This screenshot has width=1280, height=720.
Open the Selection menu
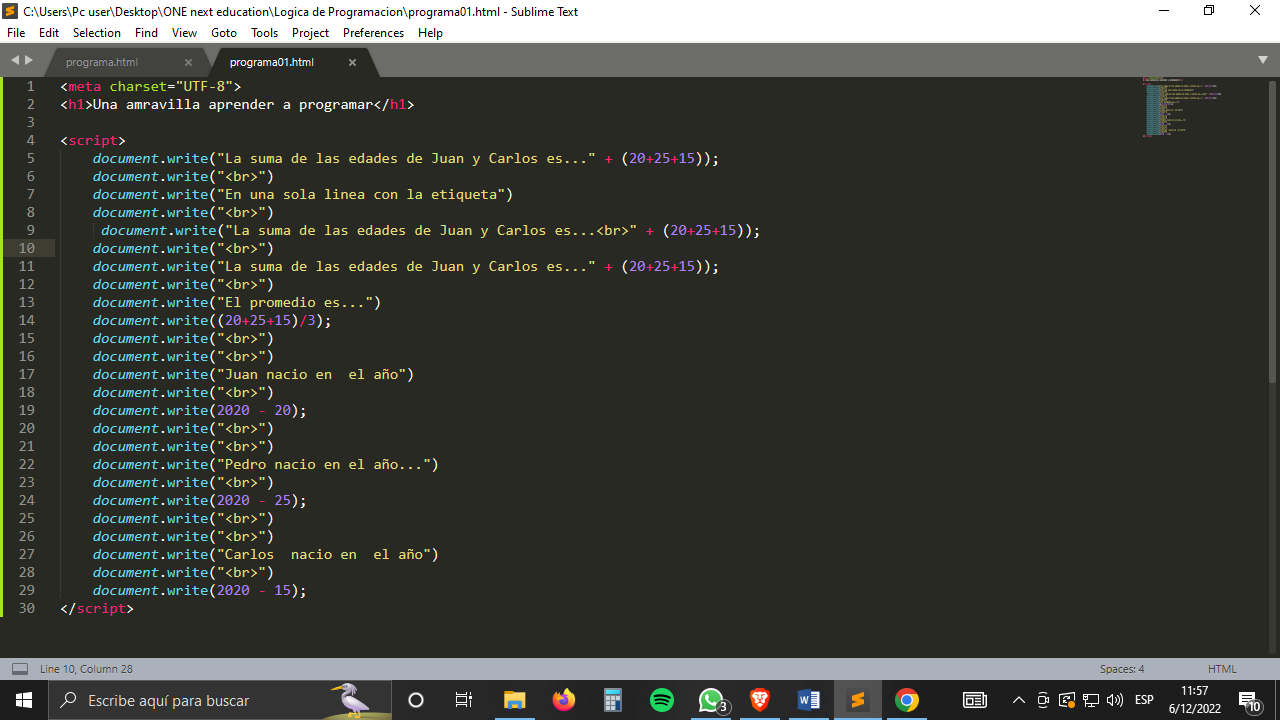[97, 33]
